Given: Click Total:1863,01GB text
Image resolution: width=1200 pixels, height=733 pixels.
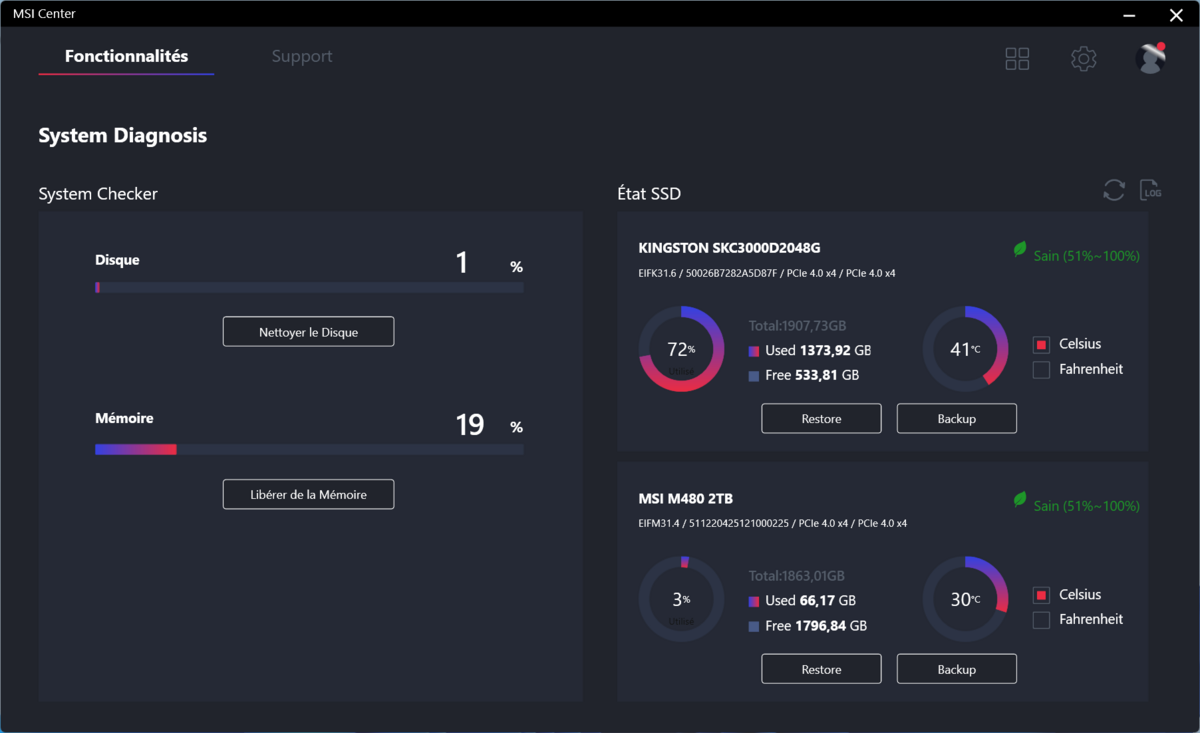Looking at the screenshot, I should click(x=797, y=576).
